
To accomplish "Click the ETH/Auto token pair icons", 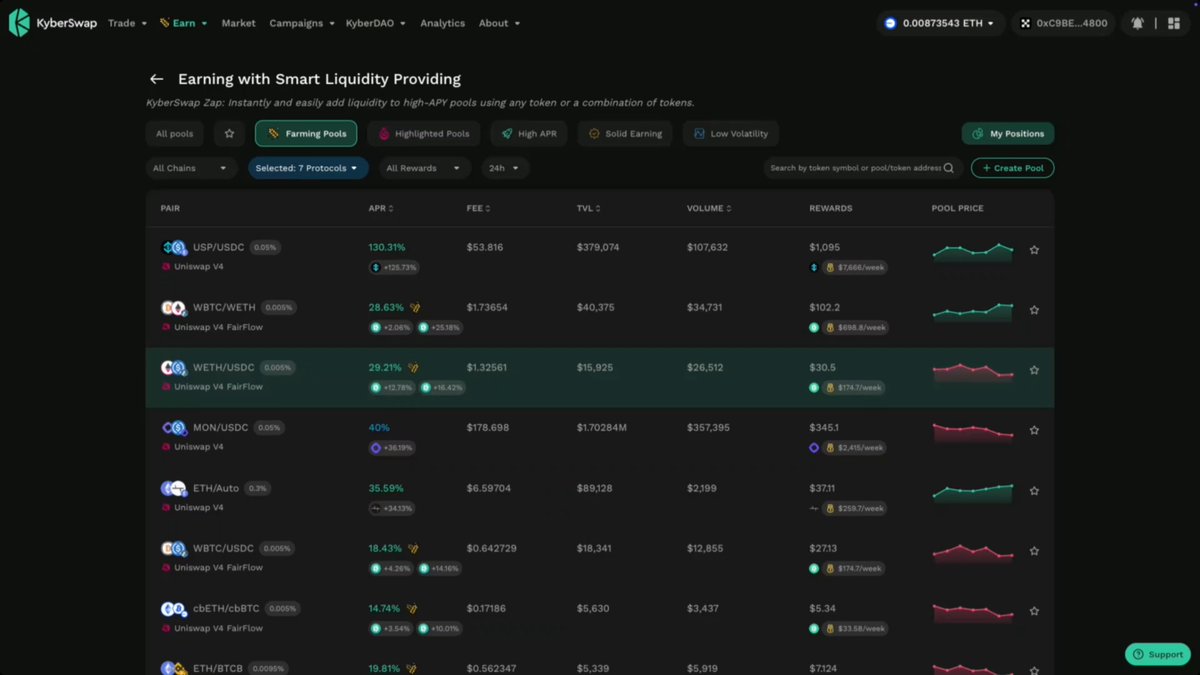I will pyautogui.click(x=174, y=489).
